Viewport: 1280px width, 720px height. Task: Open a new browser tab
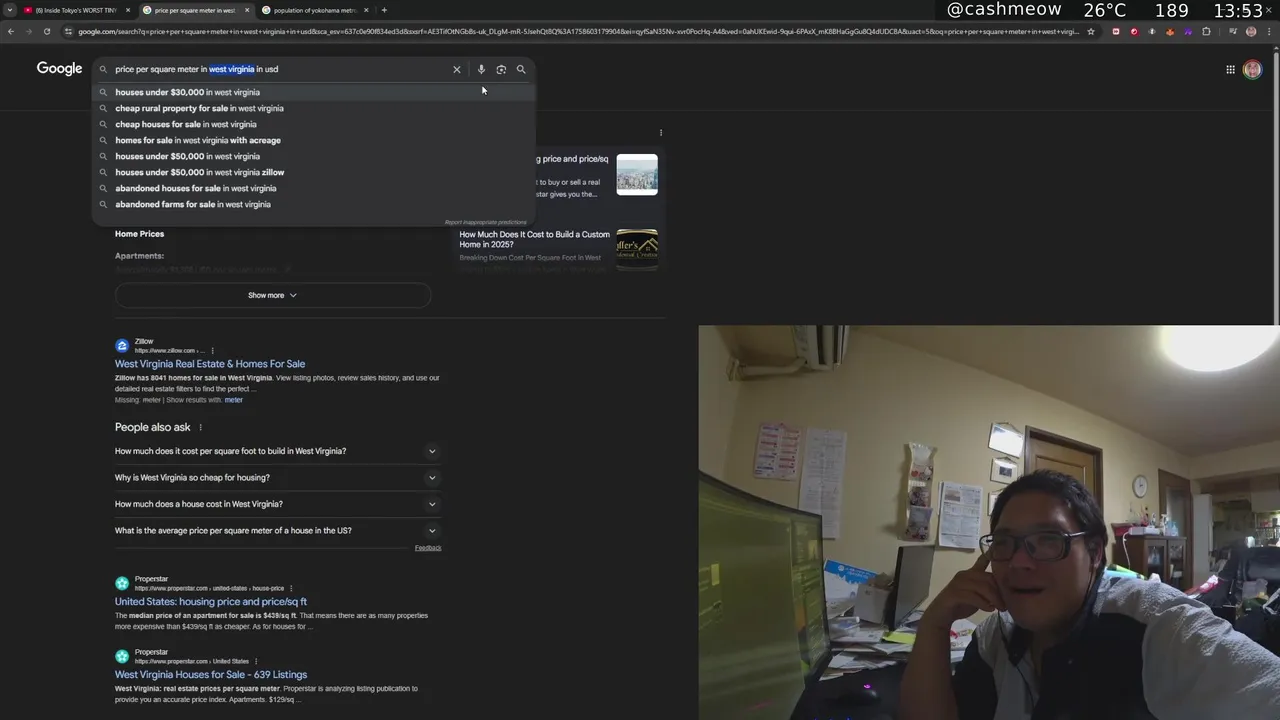pyautogui.click(x=384, y=10)
